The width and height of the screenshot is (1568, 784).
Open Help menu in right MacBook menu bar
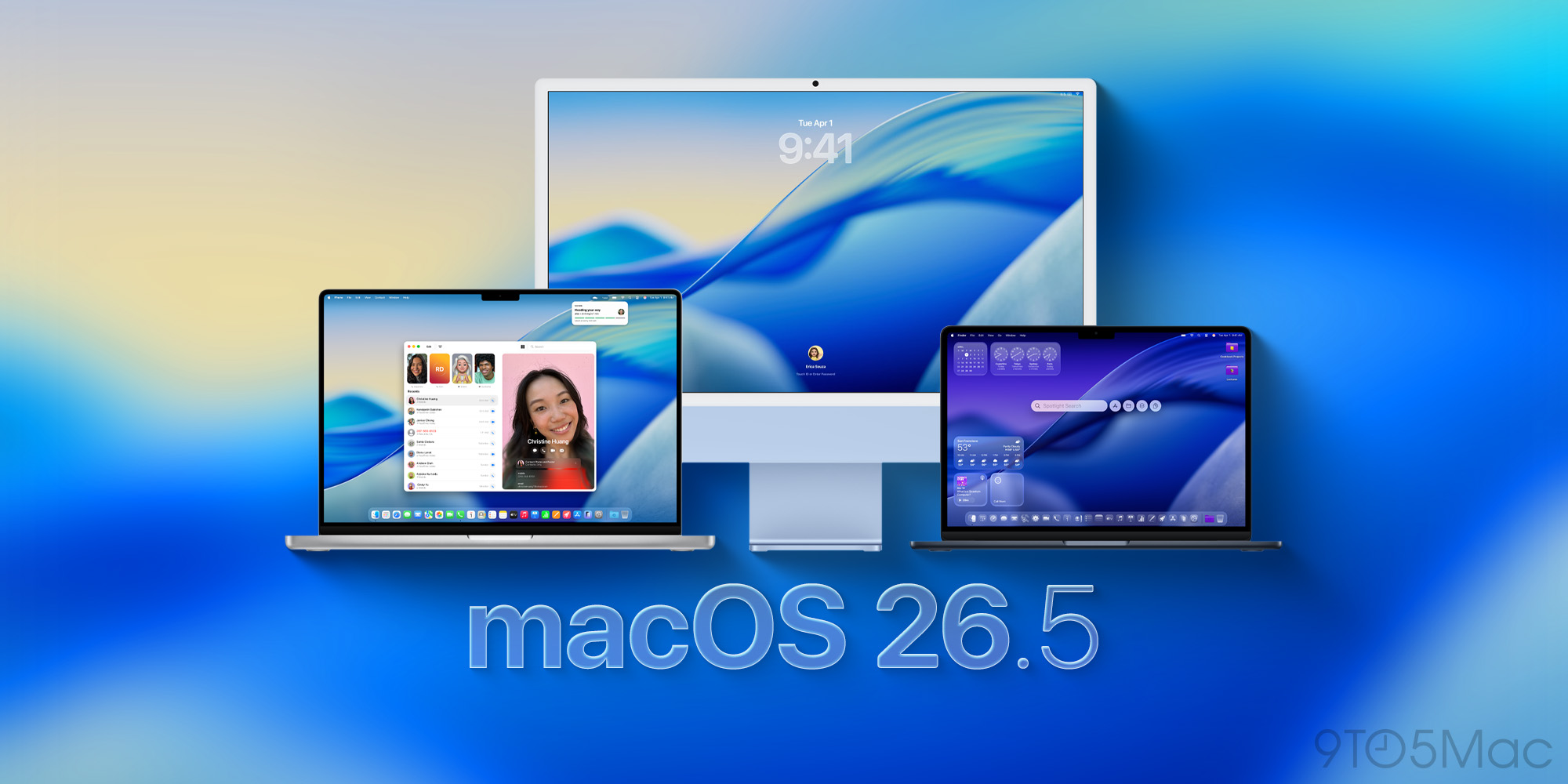(x=1022, y=336)
